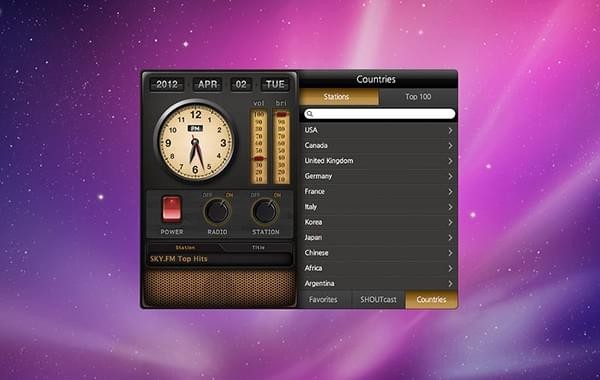
Task: Click the search magnifier icon
Action: pyautogui.click(x=310, y=114)
